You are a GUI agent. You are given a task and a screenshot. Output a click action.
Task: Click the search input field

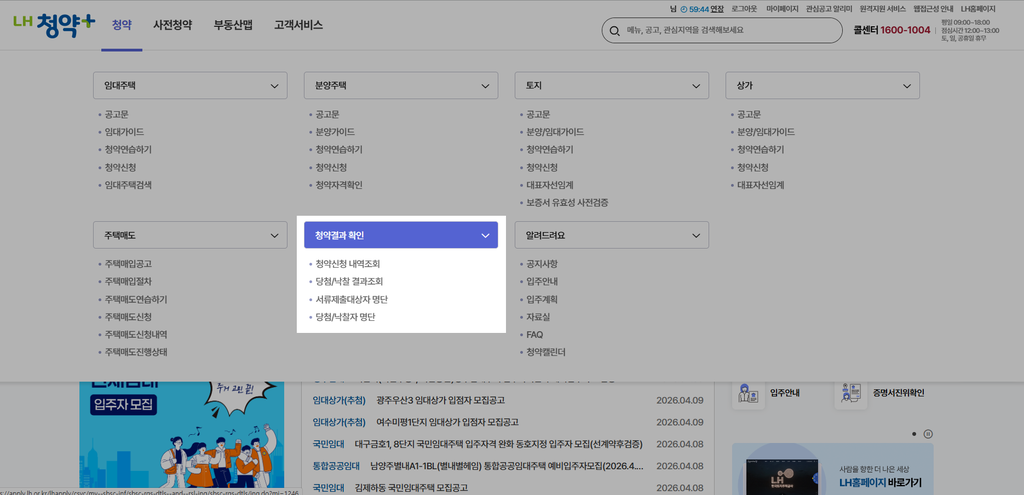coord(722,30)
